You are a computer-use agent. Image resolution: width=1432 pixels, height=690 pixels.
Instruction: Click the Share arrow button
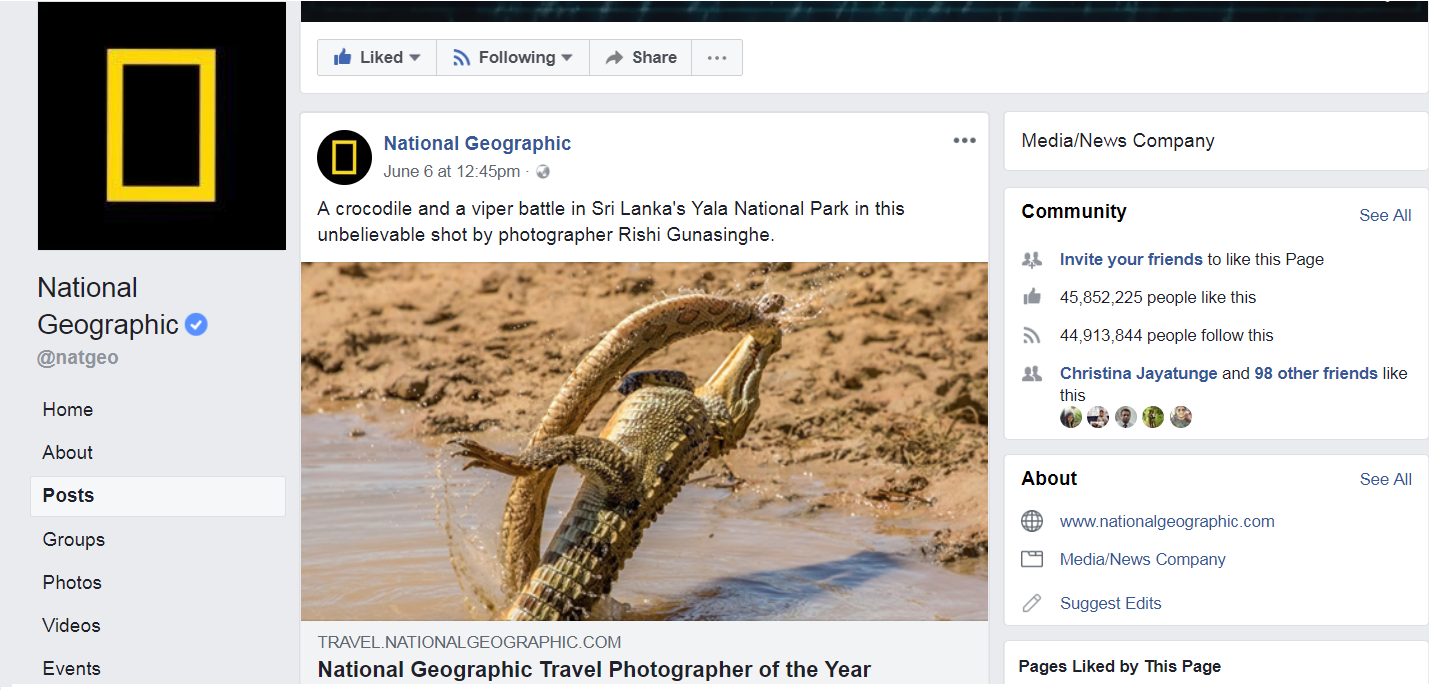tap(641, 58)
